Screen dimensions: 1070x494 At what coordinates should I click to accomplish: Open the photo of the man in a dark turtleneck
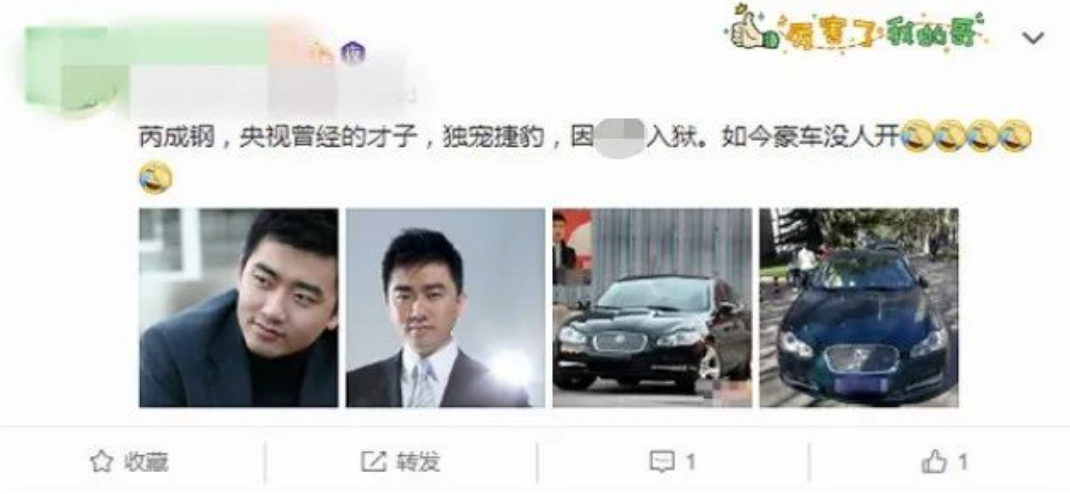coord(238,308)
